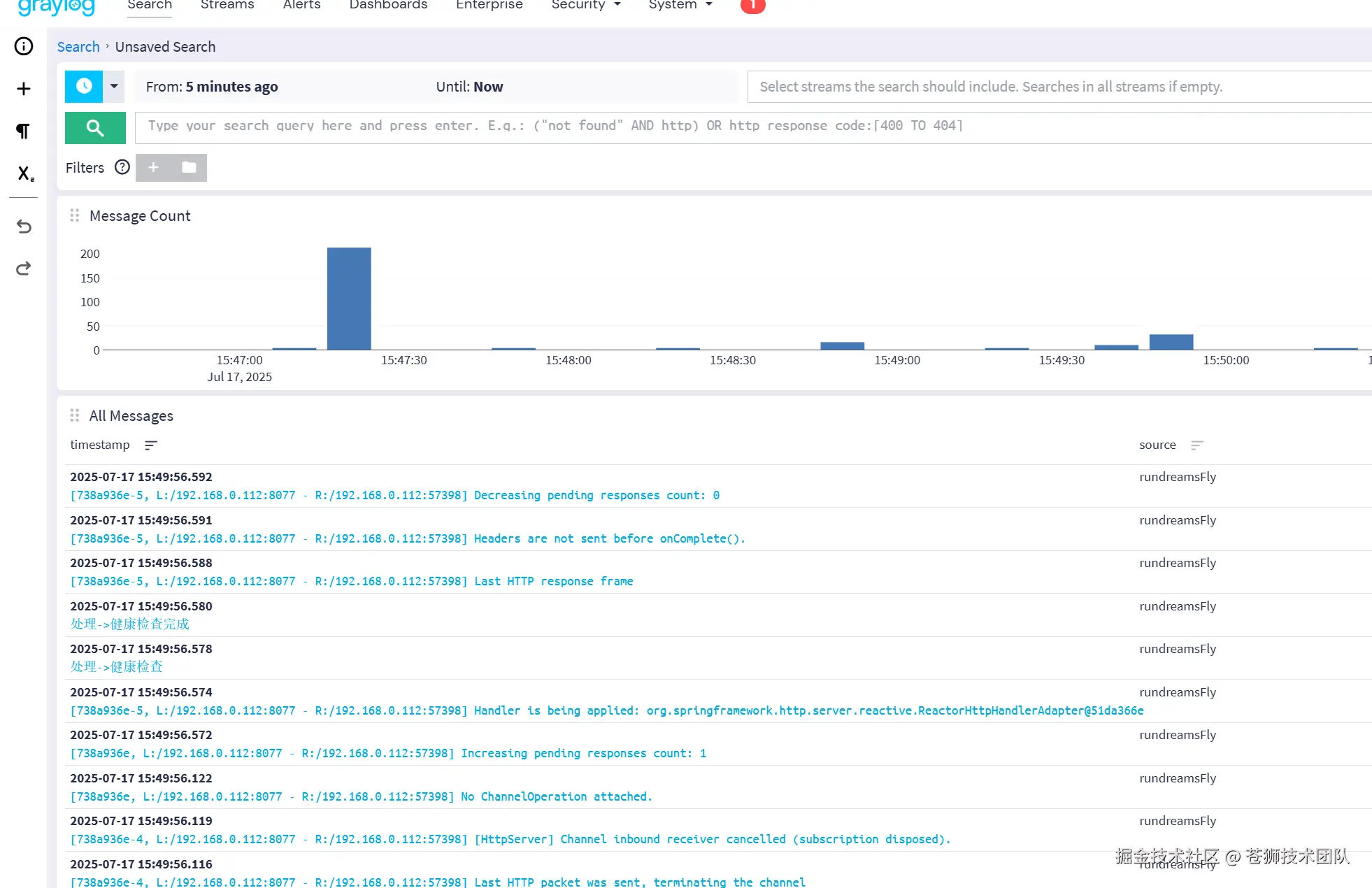Screen dimensions: 1372x888
Task: Expand the time range preset dropdown caret
Action: coord(114,87)
